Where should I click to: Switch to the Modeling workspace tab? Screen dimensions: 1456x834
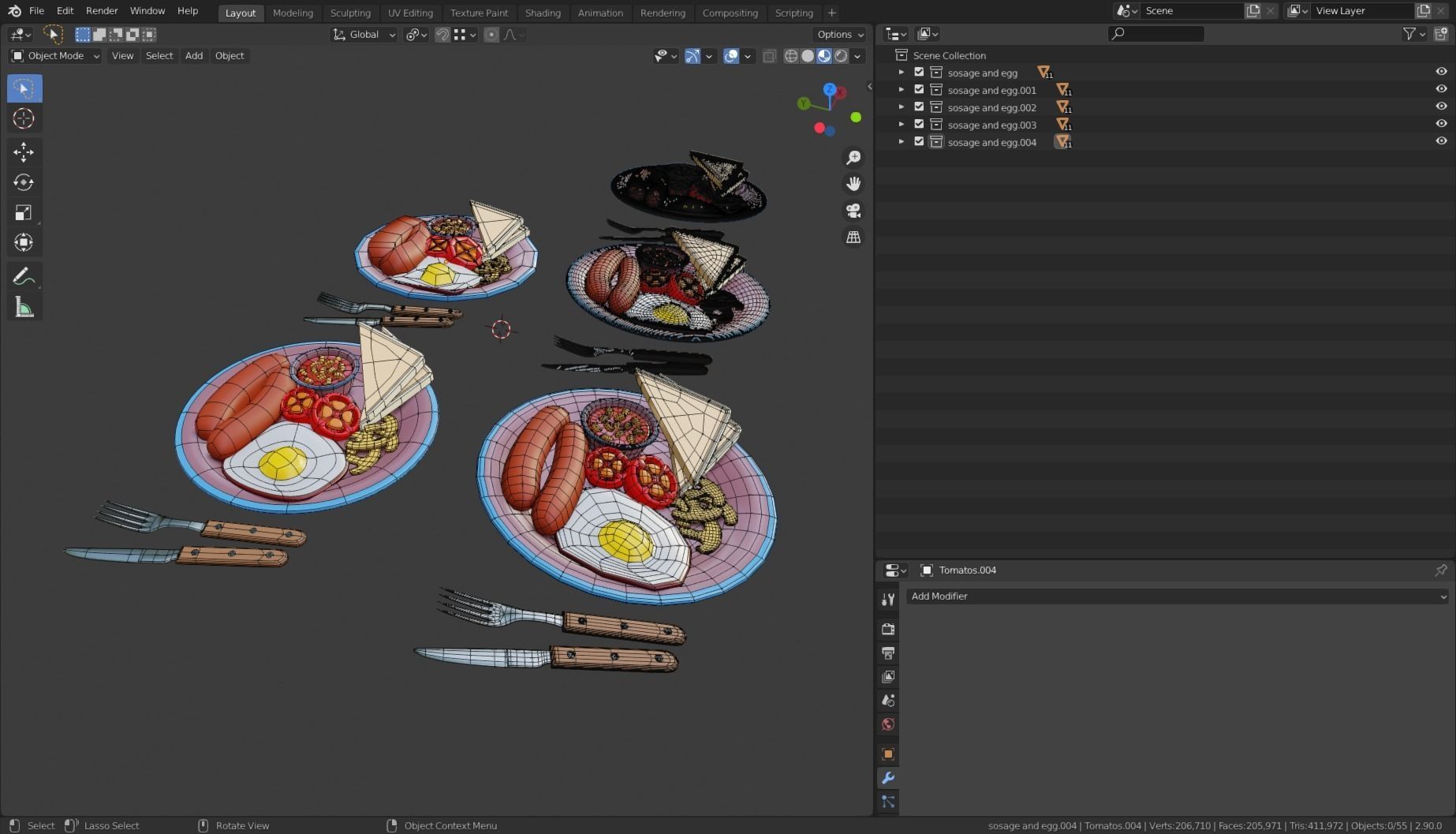[293, 13]
